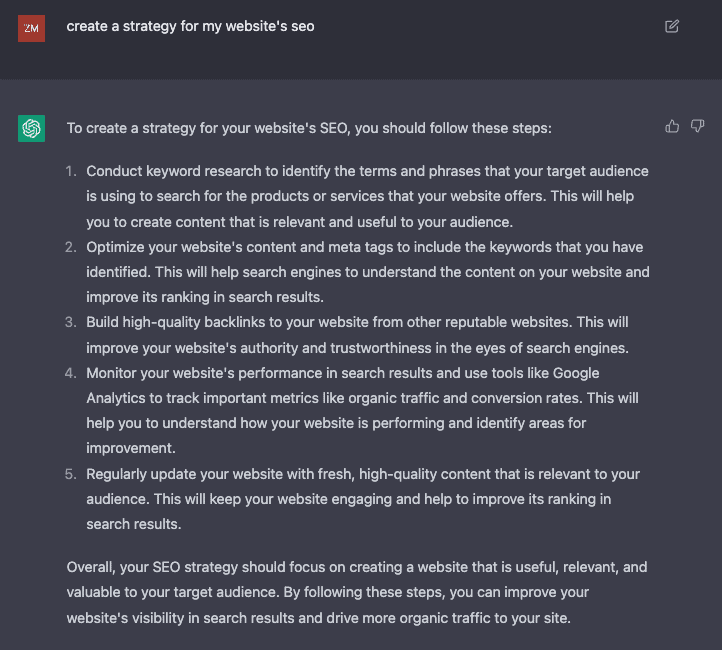Select list number 2 marker
This screenshot has width=722, height=650.
point(71,247)
